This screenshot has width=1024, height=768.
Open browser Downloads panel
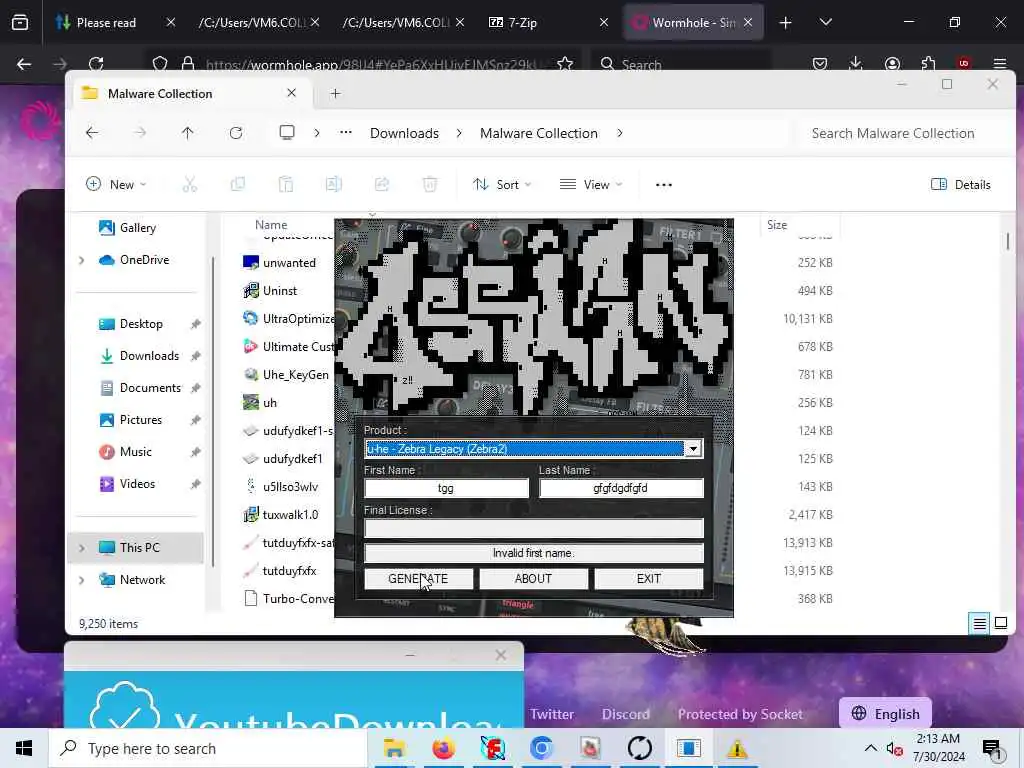856,63
